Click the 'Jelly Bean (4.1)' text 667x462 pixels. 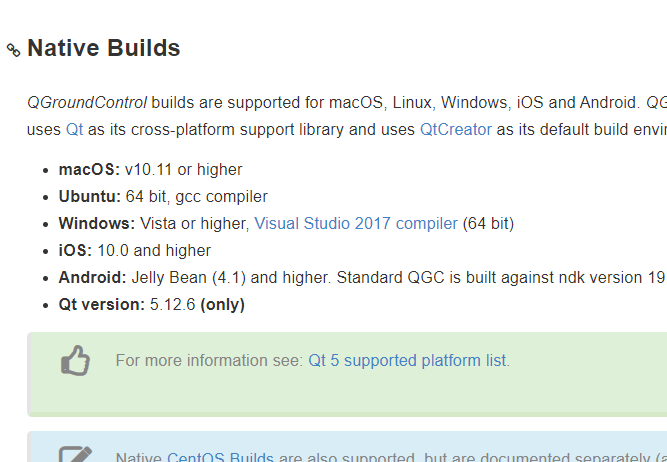(188, 277)
